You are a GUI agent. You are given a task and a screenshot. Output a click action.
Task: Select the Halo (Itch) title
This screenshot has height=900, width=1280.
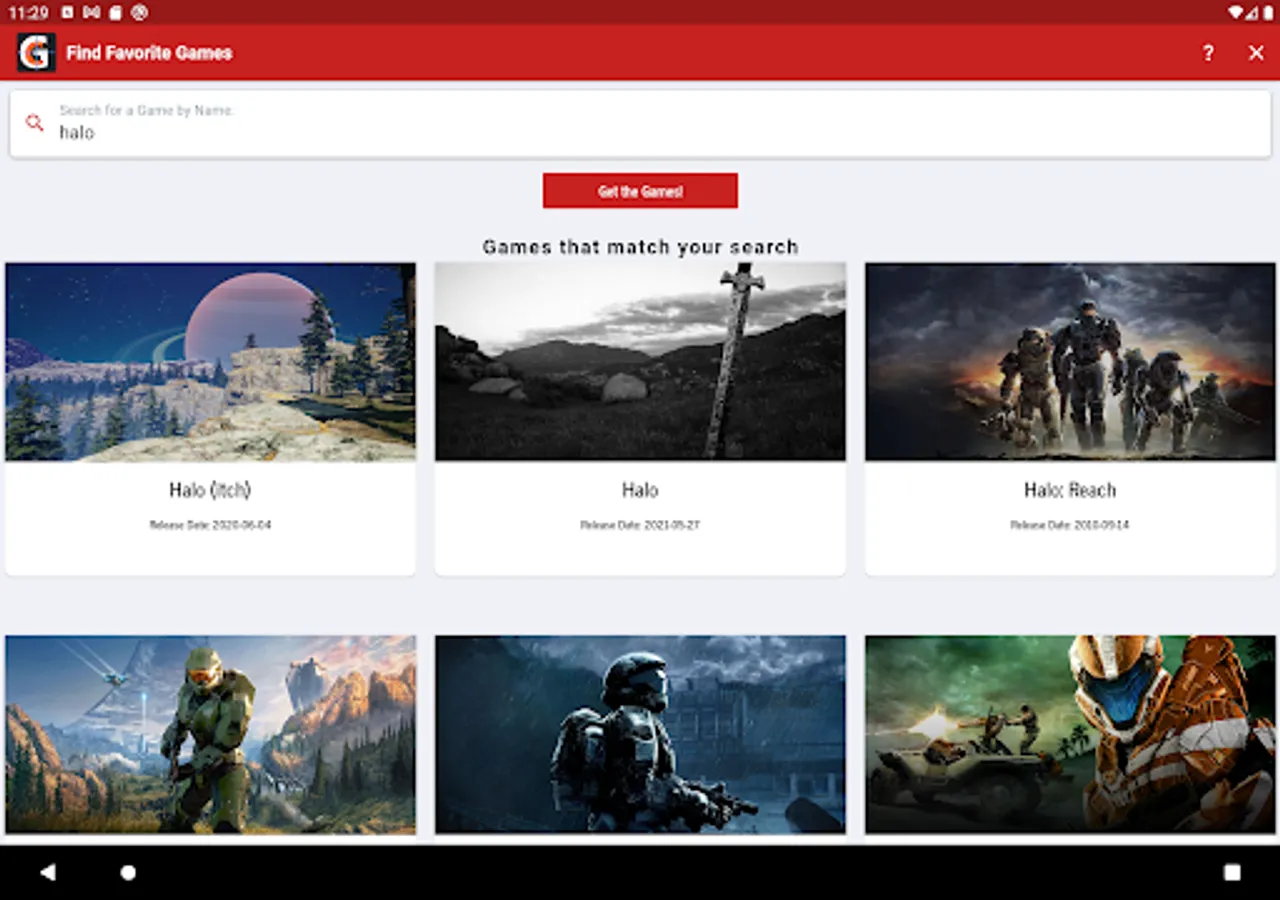(x=210, y=490)
